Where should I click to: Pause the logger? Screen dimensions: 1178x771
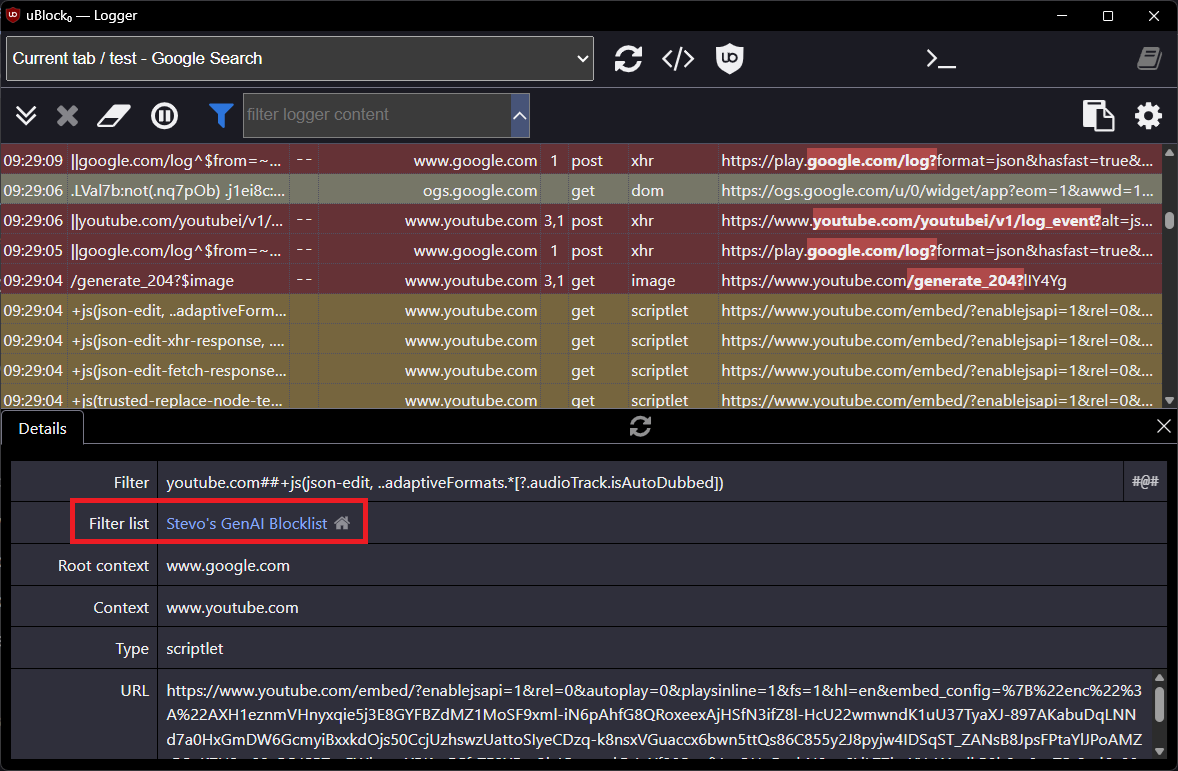click(165, 116)
